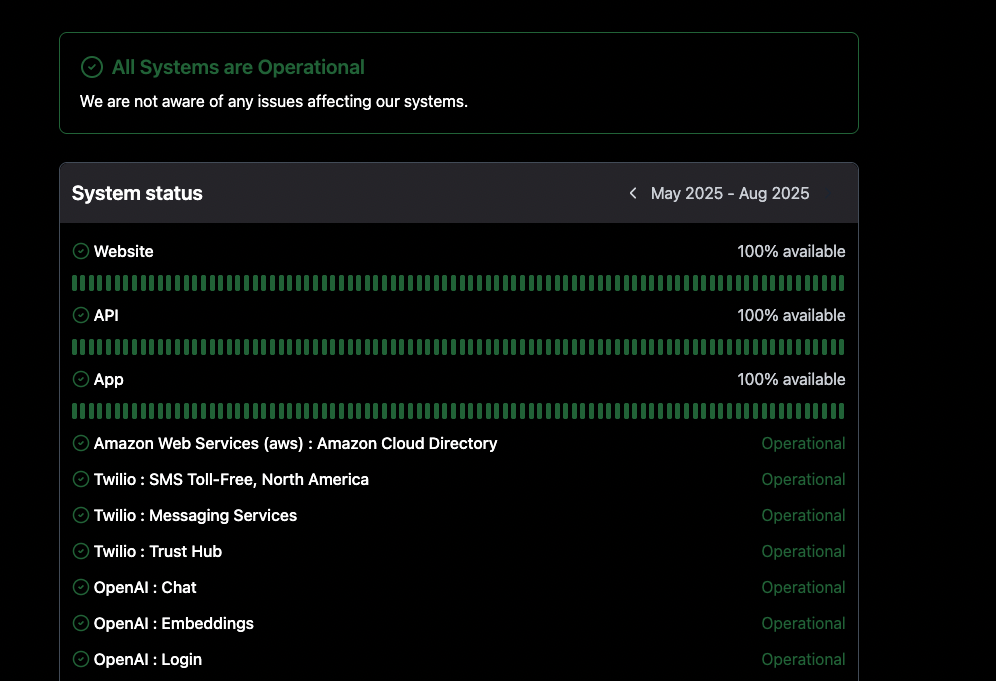Select the OpenAI : Embeddings row
Viewport: 996px width, 681px height.
[x=459, y=623]
